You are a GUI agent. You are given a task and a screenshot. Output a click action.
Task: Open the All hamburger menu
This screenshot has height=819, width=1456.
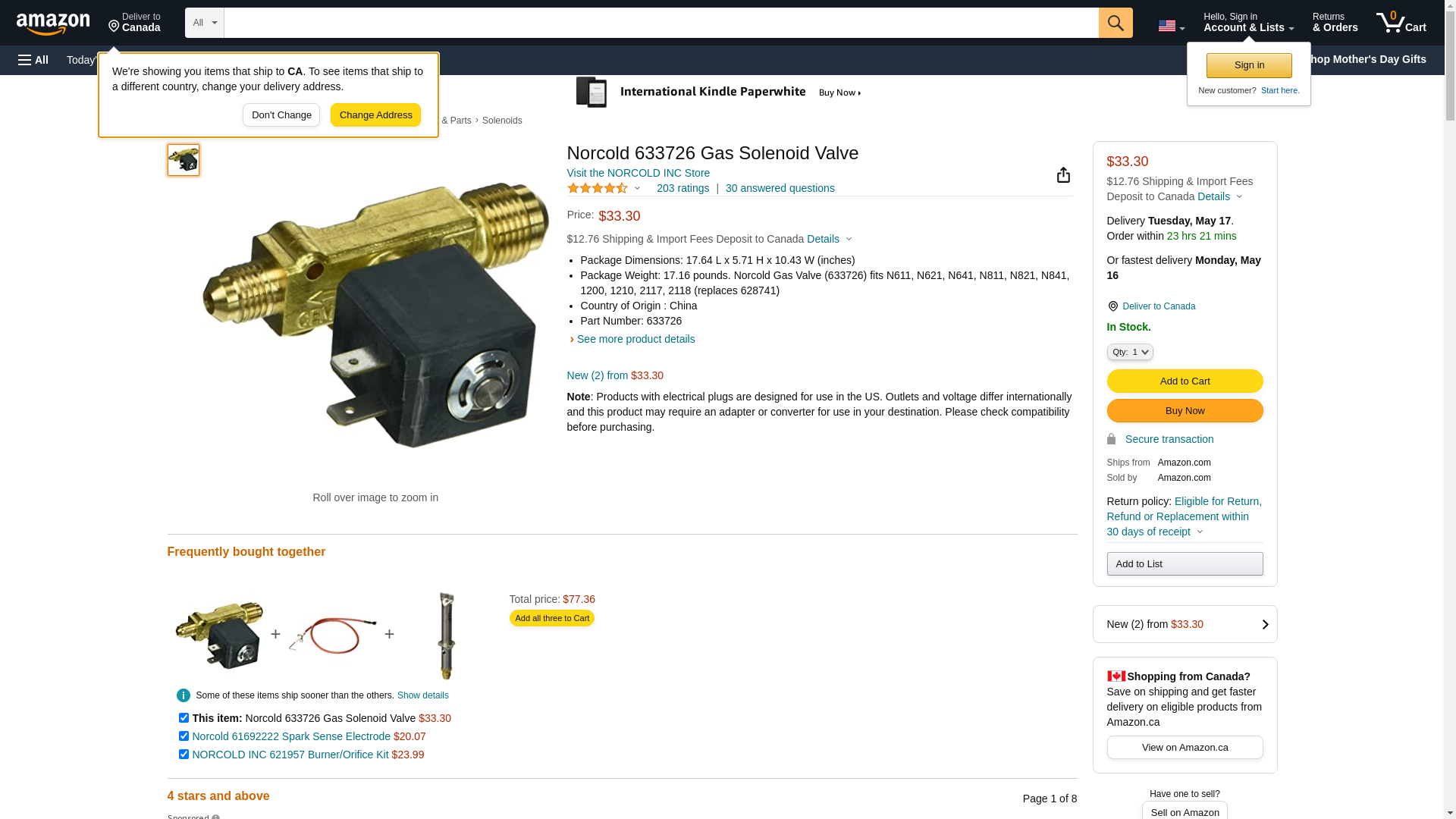tap(33, 60)
